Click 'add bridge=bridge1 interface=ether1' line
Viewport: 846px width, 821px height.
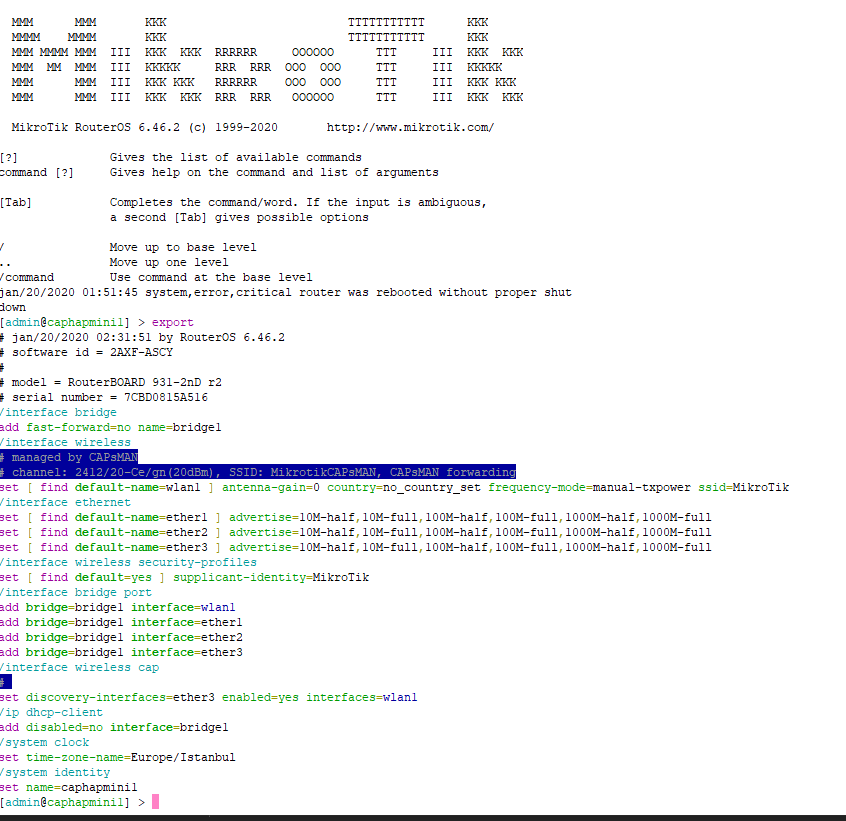(121, 622)
